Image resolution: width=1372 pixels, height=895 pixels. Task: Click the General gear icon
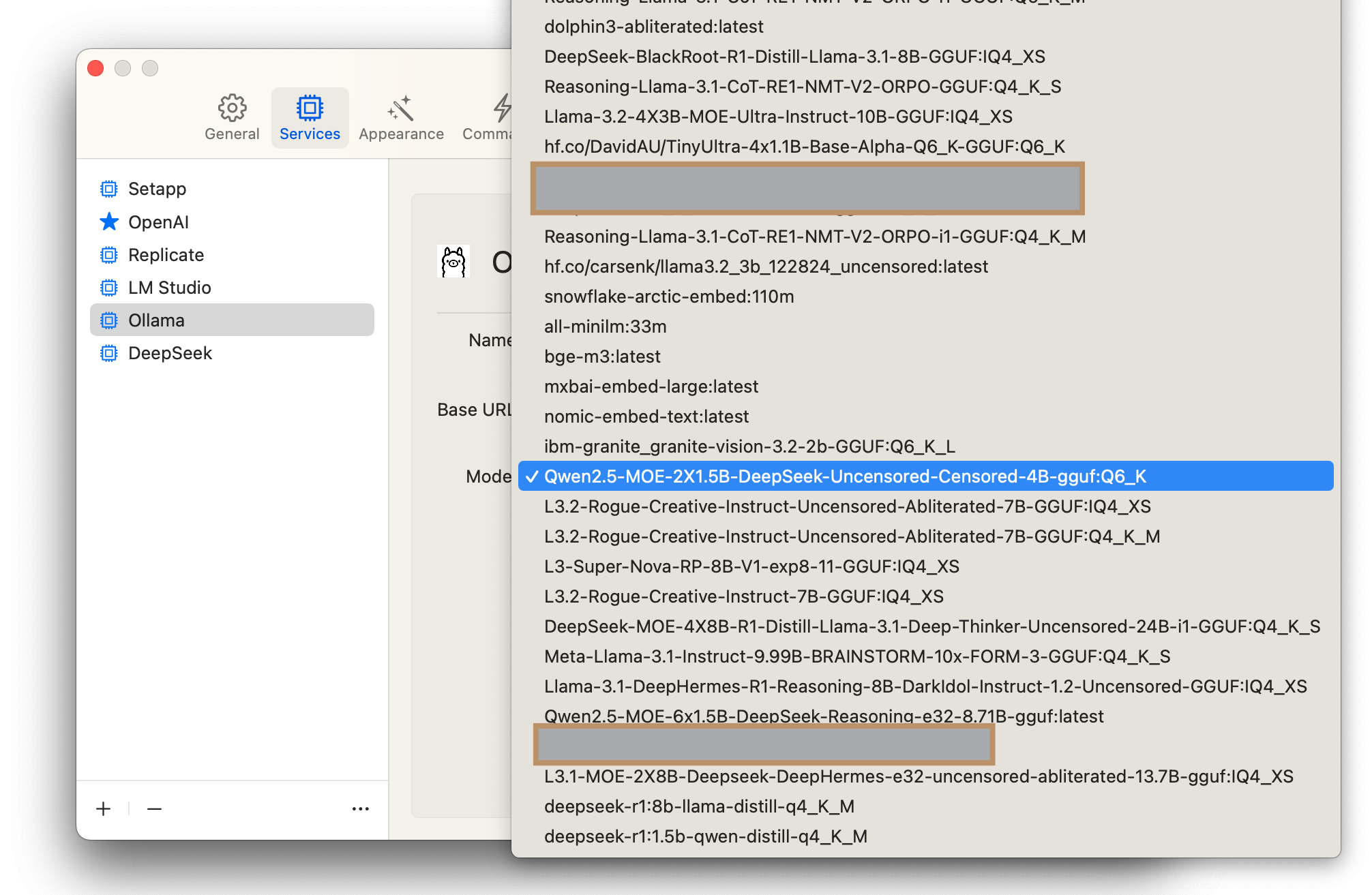[x=232, y=108]
